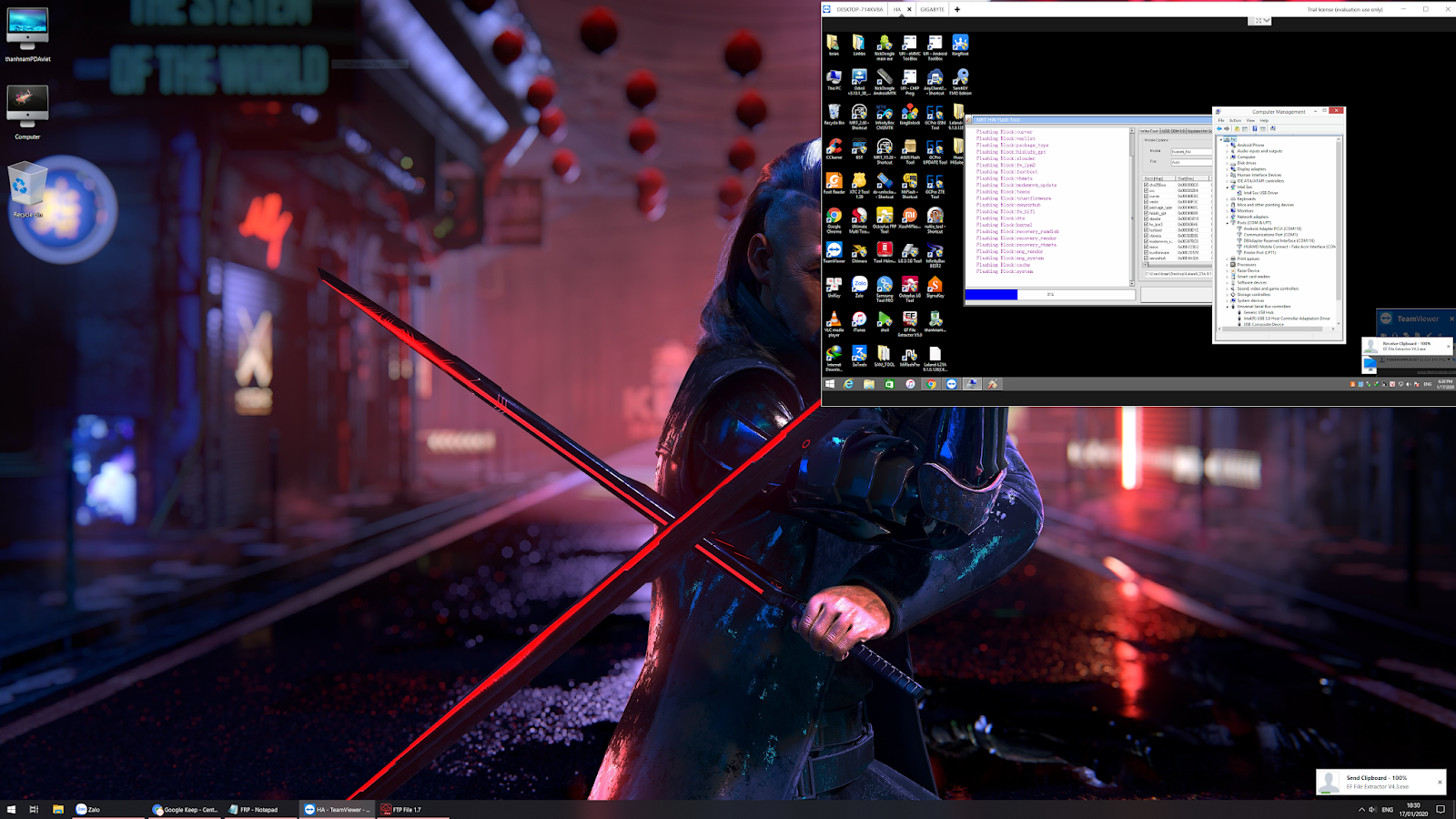This screenshot has width=1456, height=819.
Task: Launch TeamViewer shortcut on remote desktop
Action: point(834,252)
